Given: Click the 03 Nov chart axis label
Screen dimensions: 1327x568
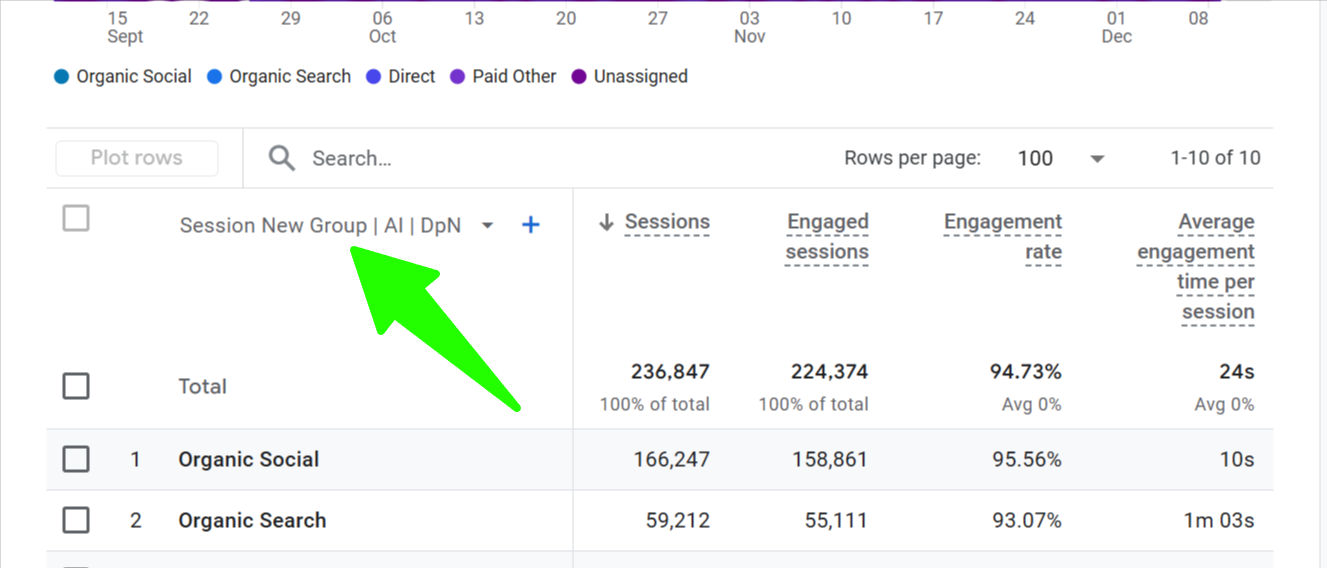Looking at the screenshot, I should (x=750, y=27).
